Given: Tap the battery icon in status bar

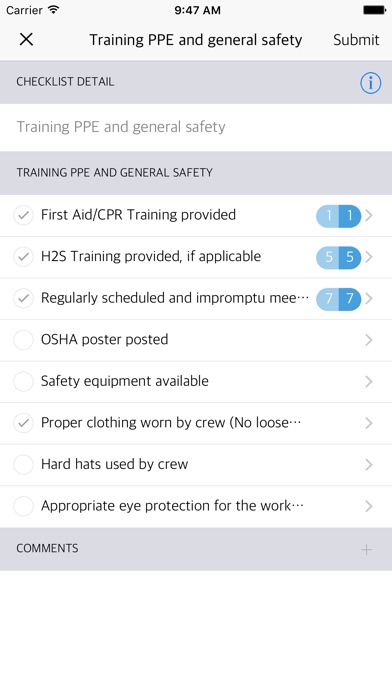Looking at the screenshot, I should click(374, 10).
